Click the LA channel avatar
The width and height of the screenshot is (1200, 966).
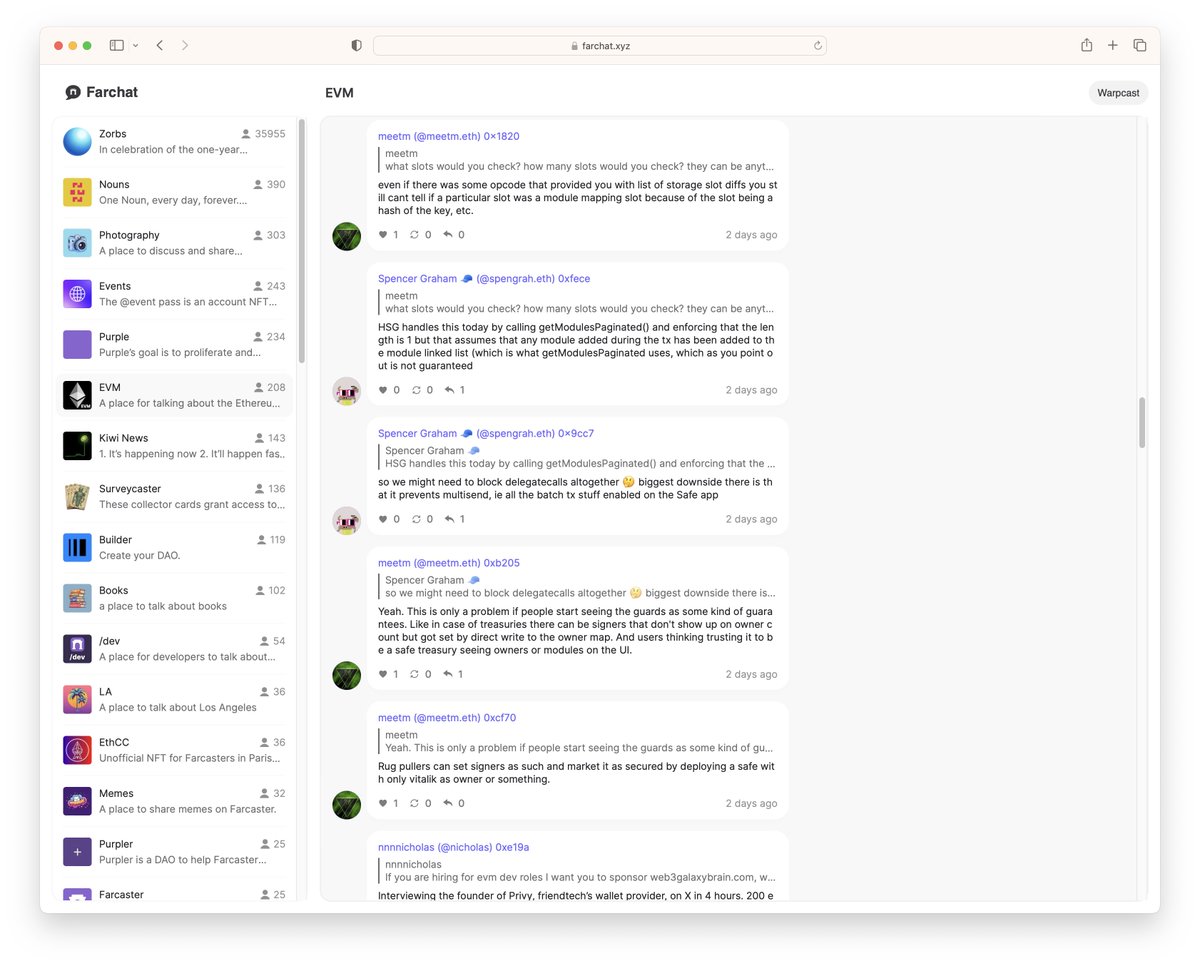pos(77,699)
